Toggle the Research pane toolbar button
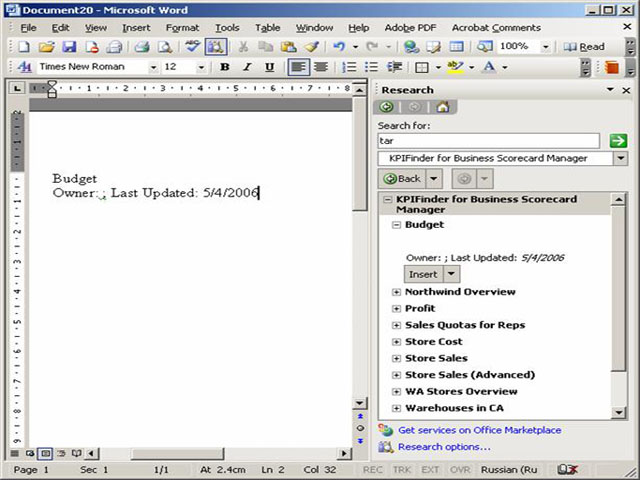The height and width of the screenshot is (480, 640). (x=216, y=47)
